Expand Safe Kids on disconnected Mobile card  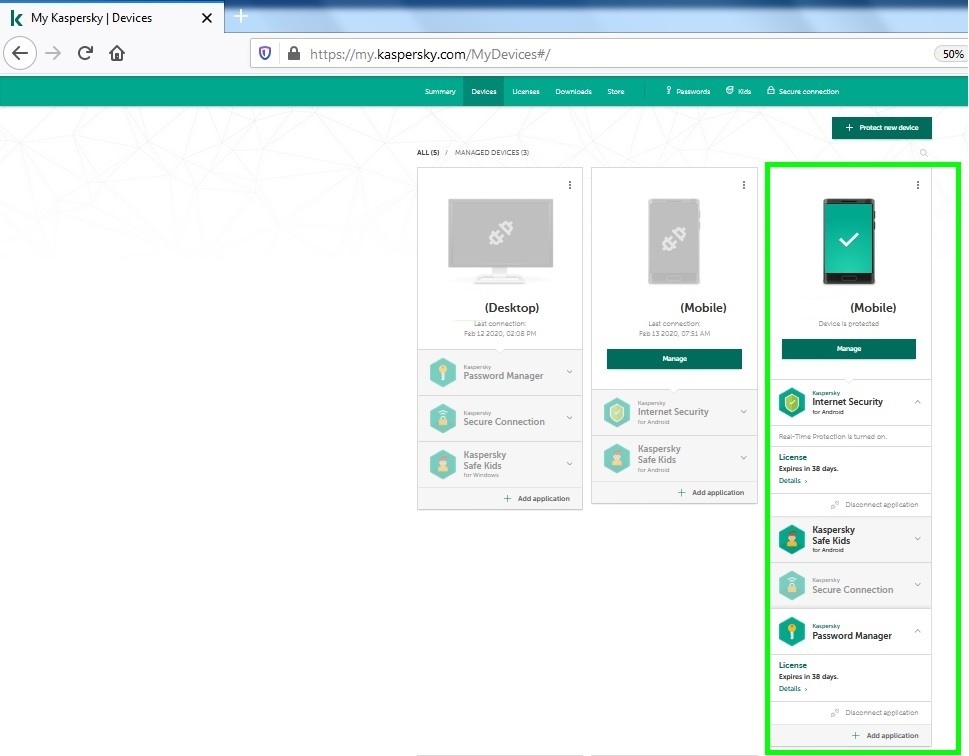(x=744, y=457)
